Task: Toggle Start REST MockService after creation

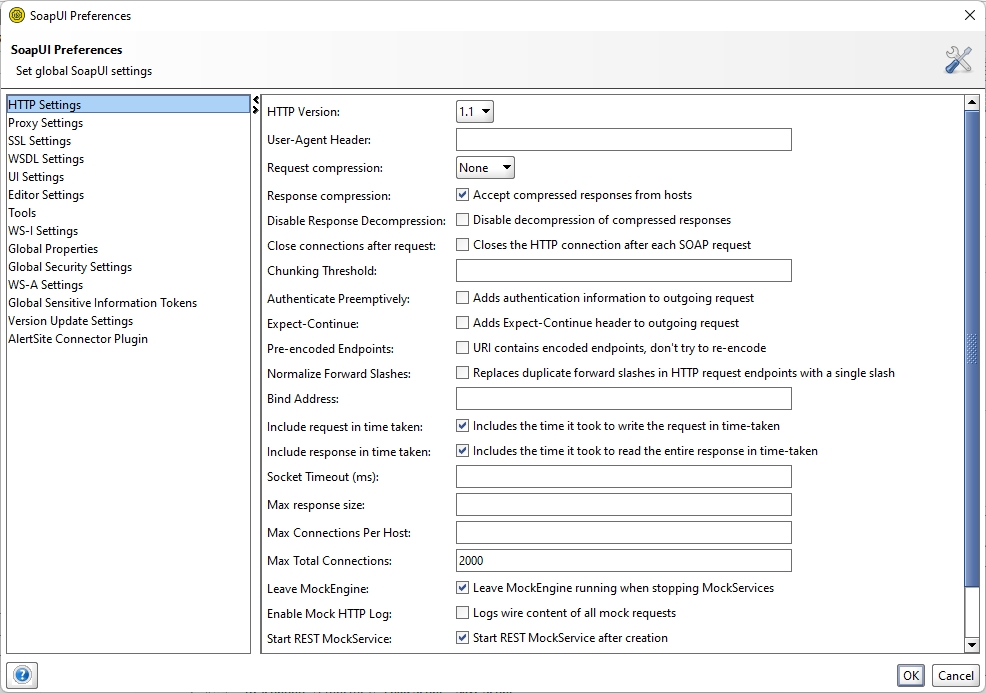Action: (x=462, y=638)
